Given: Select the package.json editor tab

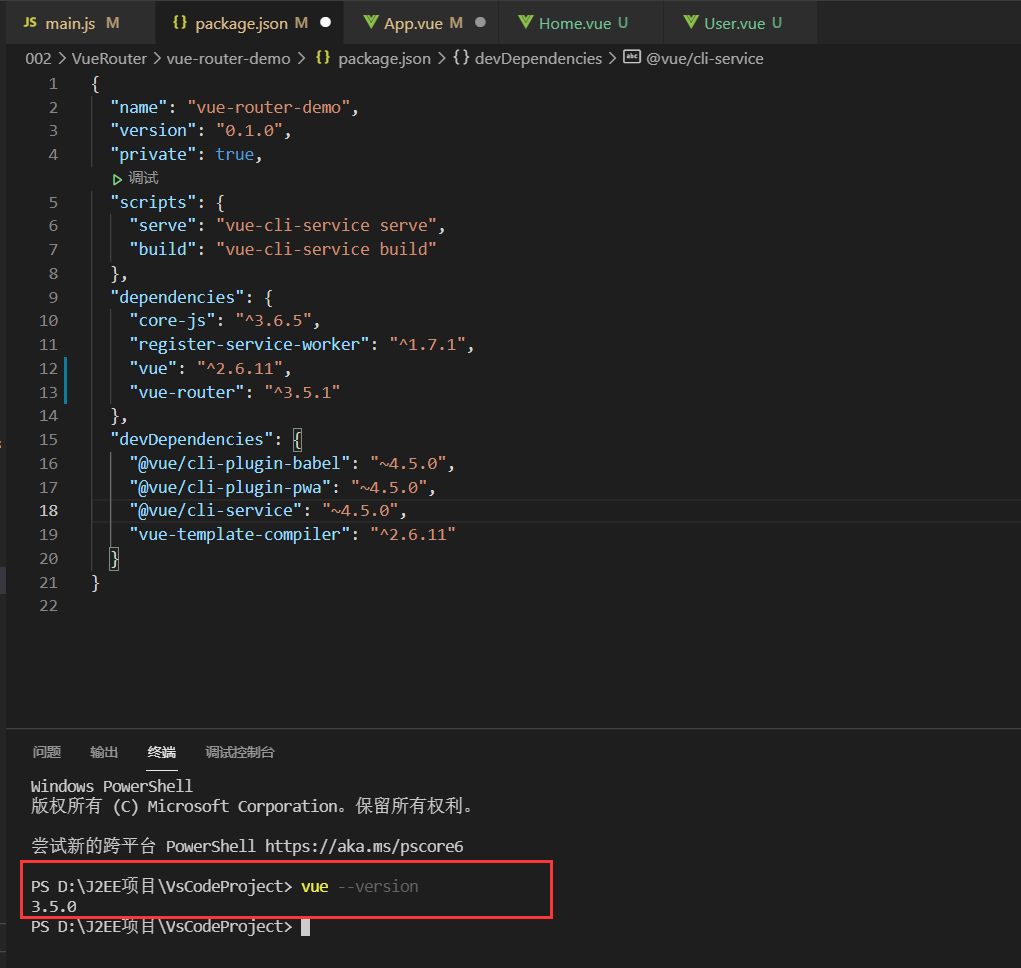Looking at the screenshot, I should (249, 23).
